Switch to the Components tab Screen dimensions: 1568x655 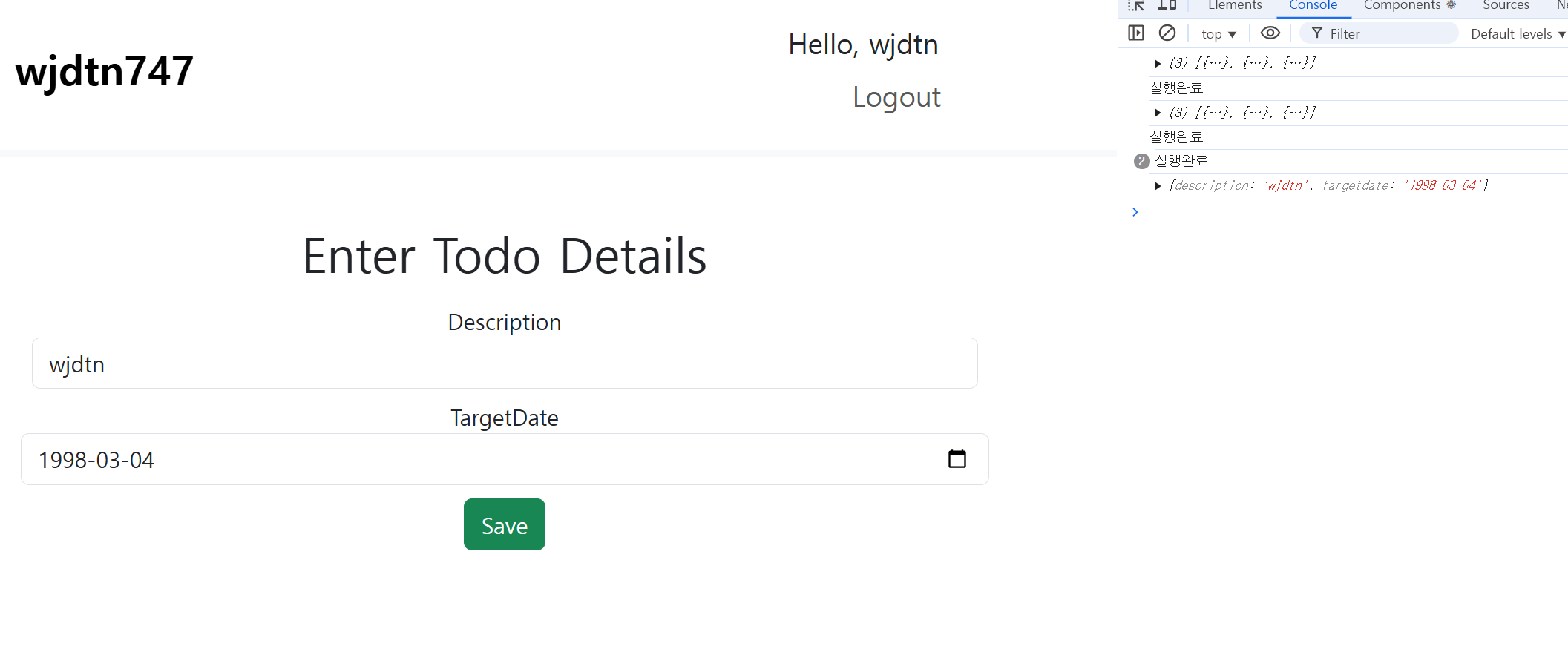tap(1409, 6)
